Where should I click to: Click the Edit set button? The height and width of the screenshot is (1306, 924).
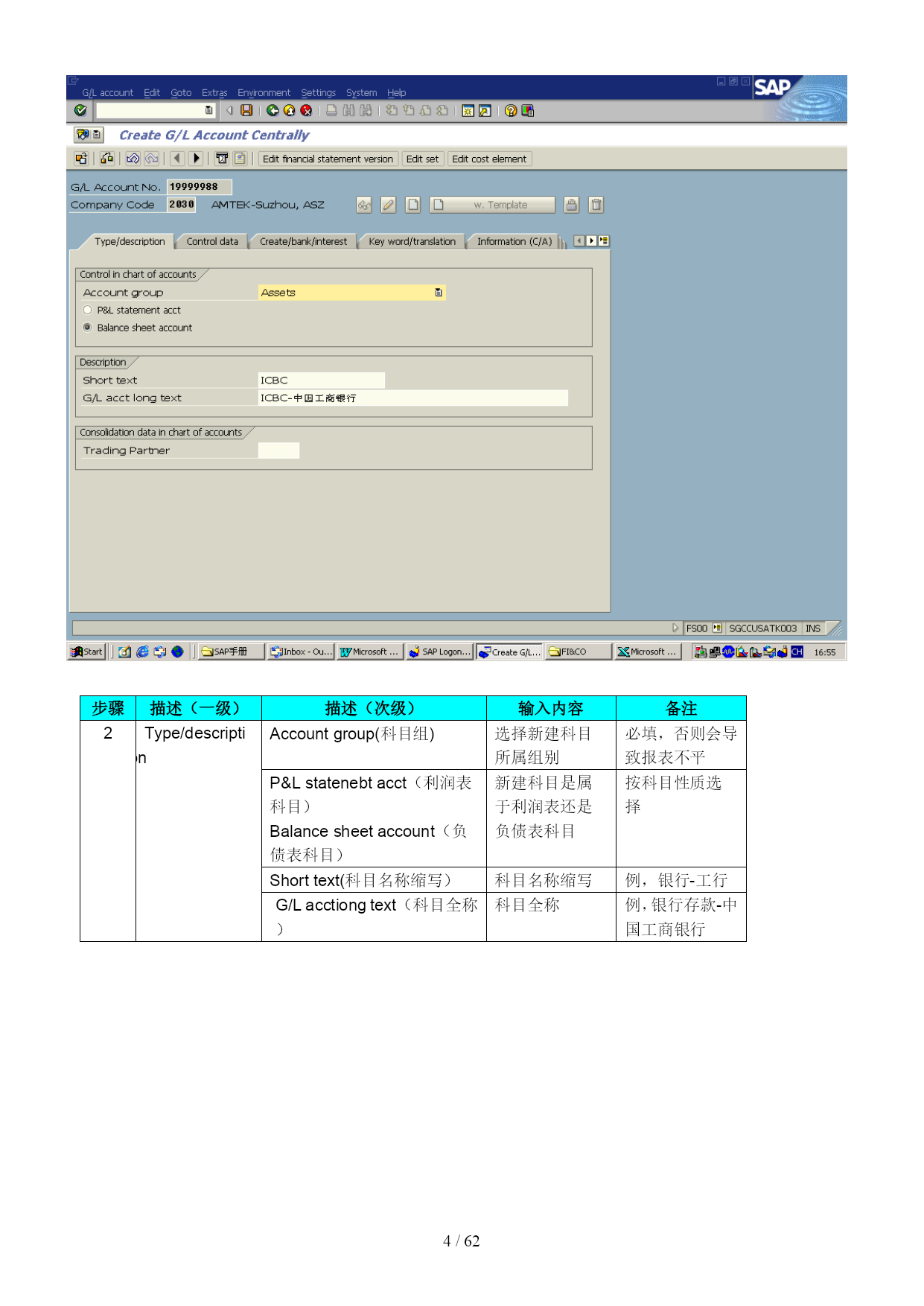pos(422,159)
